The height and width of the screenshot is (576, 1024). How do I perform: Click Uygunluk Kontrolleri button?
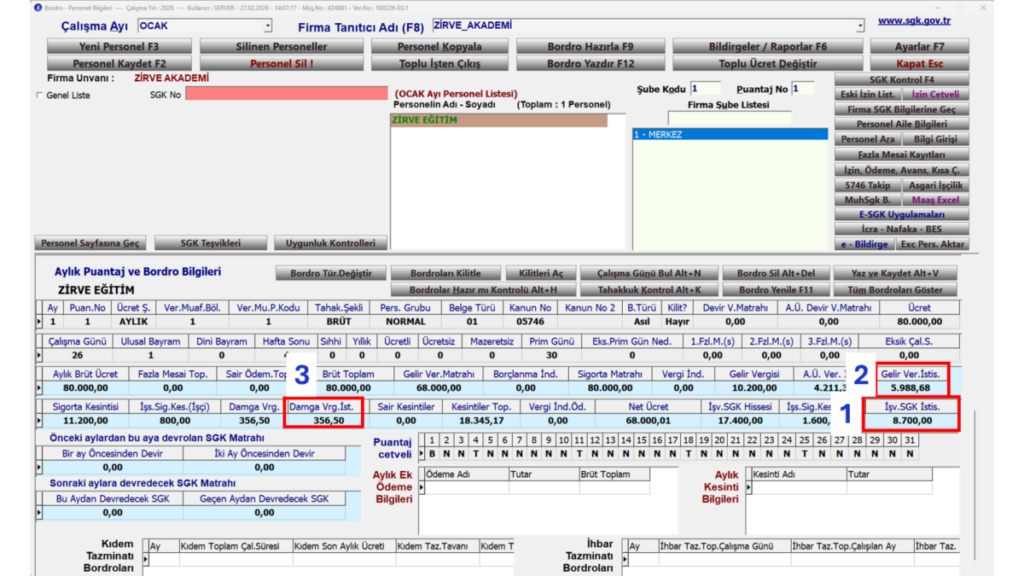pyautogui.click(x=330, y=243)
